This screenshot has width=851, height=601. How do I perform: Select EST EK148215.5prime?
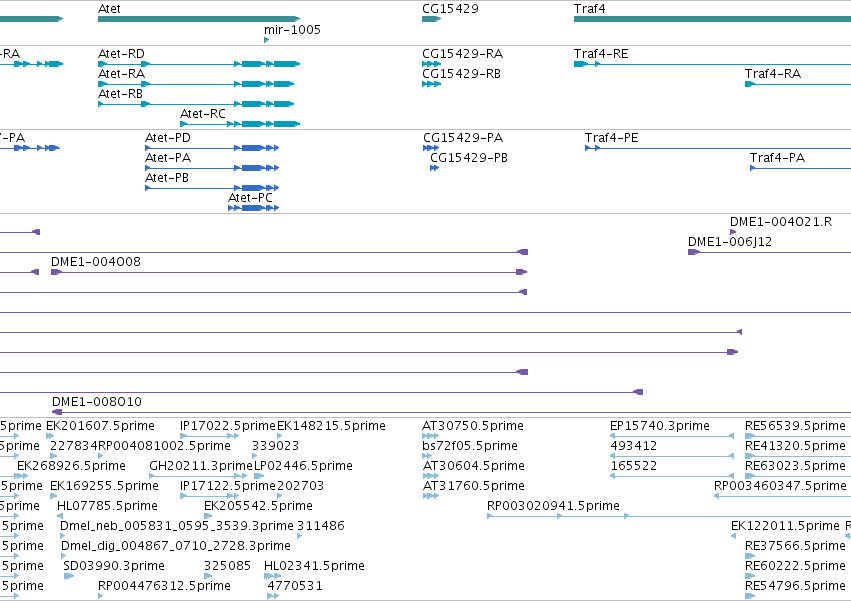[x=280, y=436]
